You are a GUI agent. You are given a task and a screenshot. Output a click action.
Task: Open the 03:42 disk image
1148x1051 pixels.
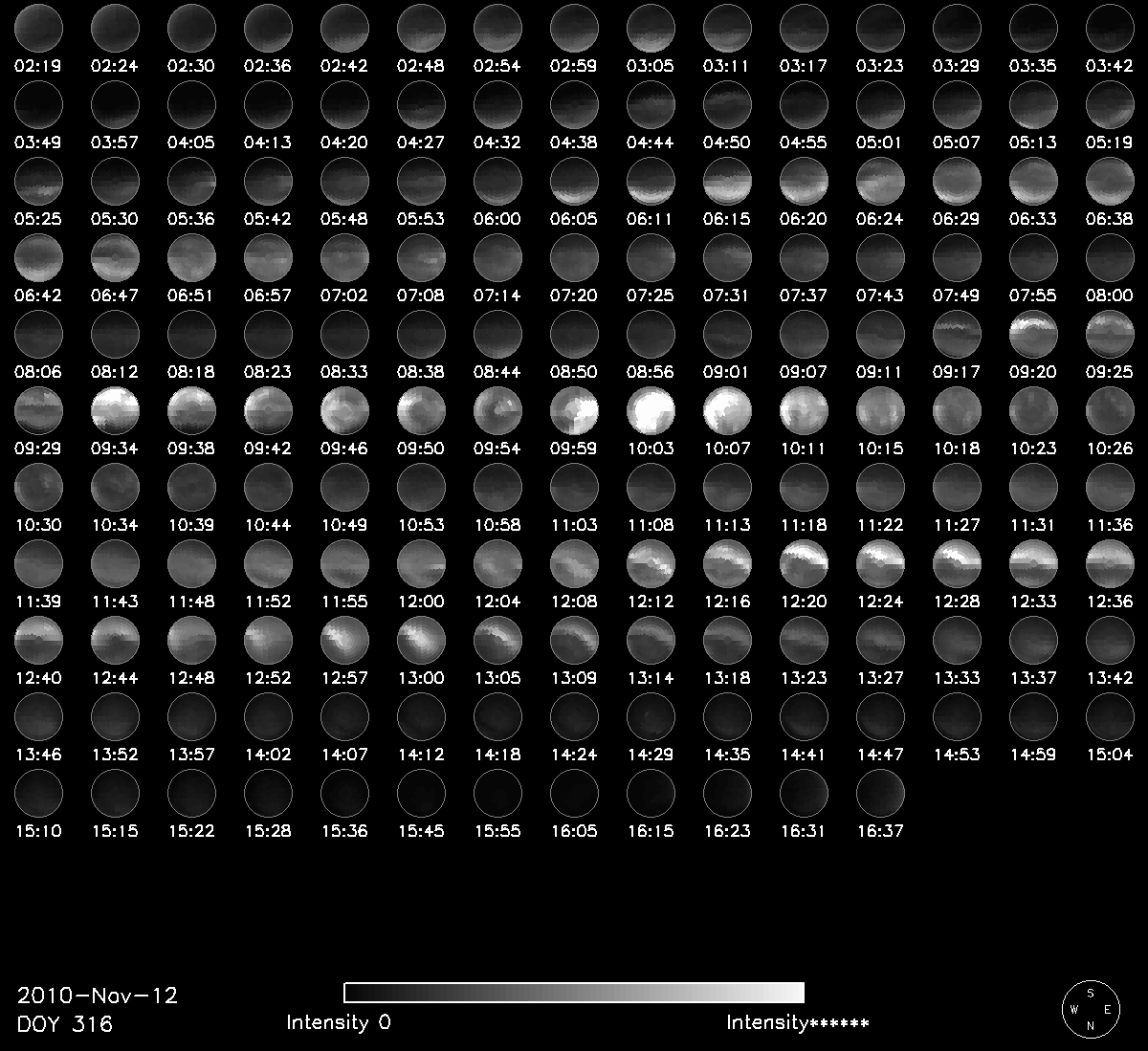click(1110, 28)
